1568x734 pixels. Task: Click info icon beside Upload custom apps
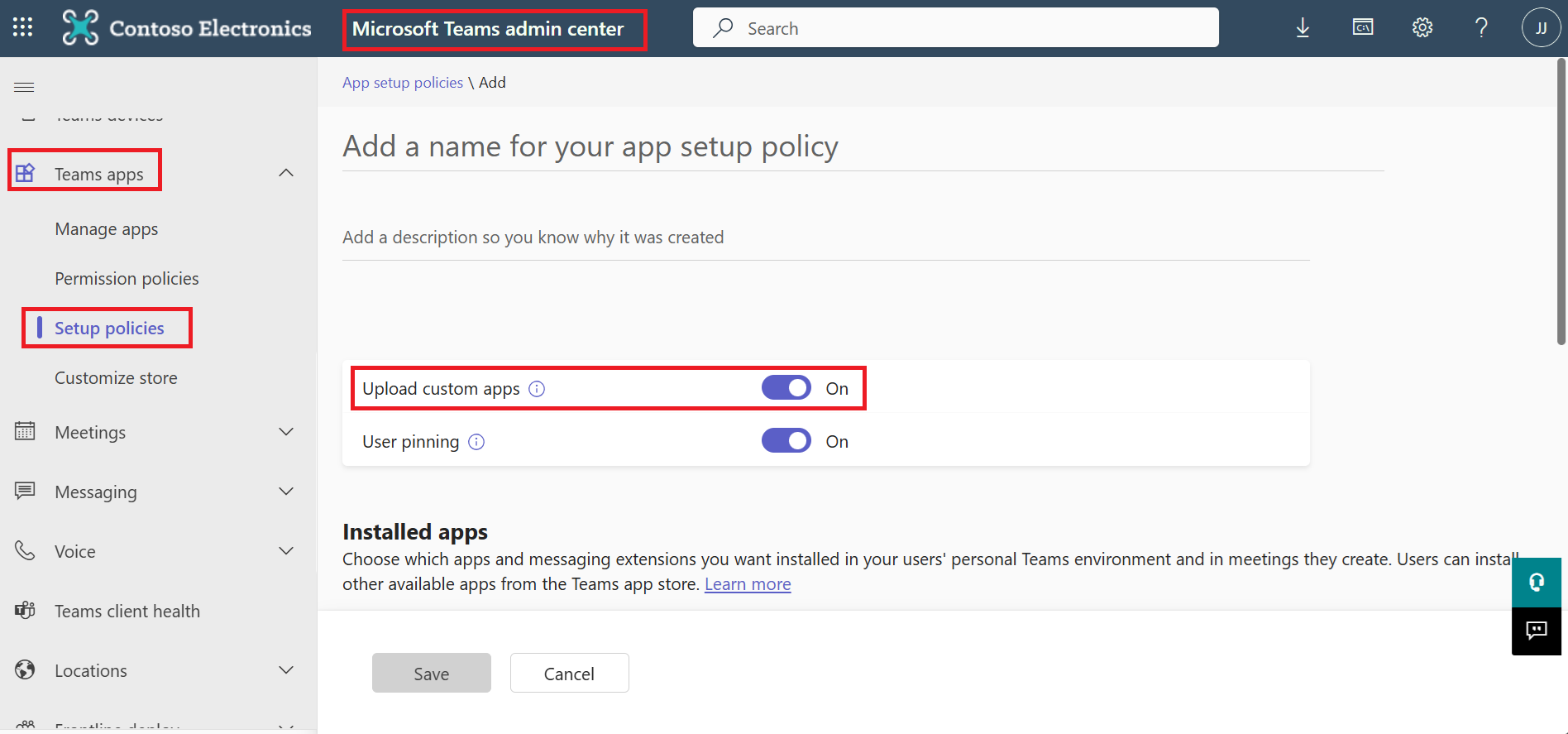(x=537, y=389)
